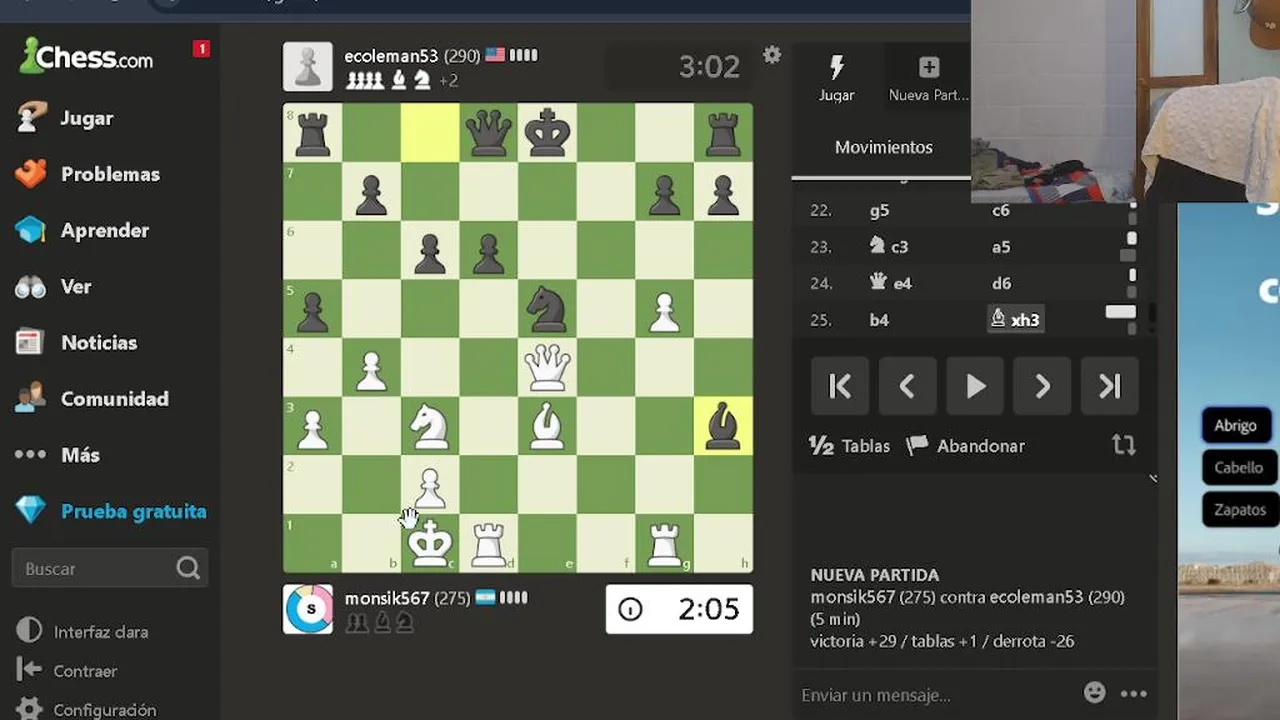The image size is (1280, 720).
Task: Select white's move b4 in list
Action: 879,320
